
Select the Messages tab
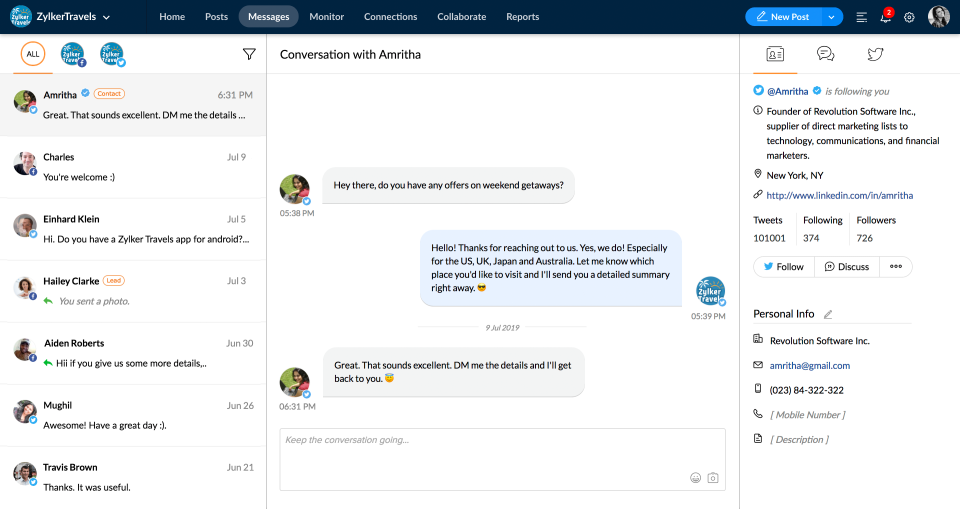(x=269, y=17)
